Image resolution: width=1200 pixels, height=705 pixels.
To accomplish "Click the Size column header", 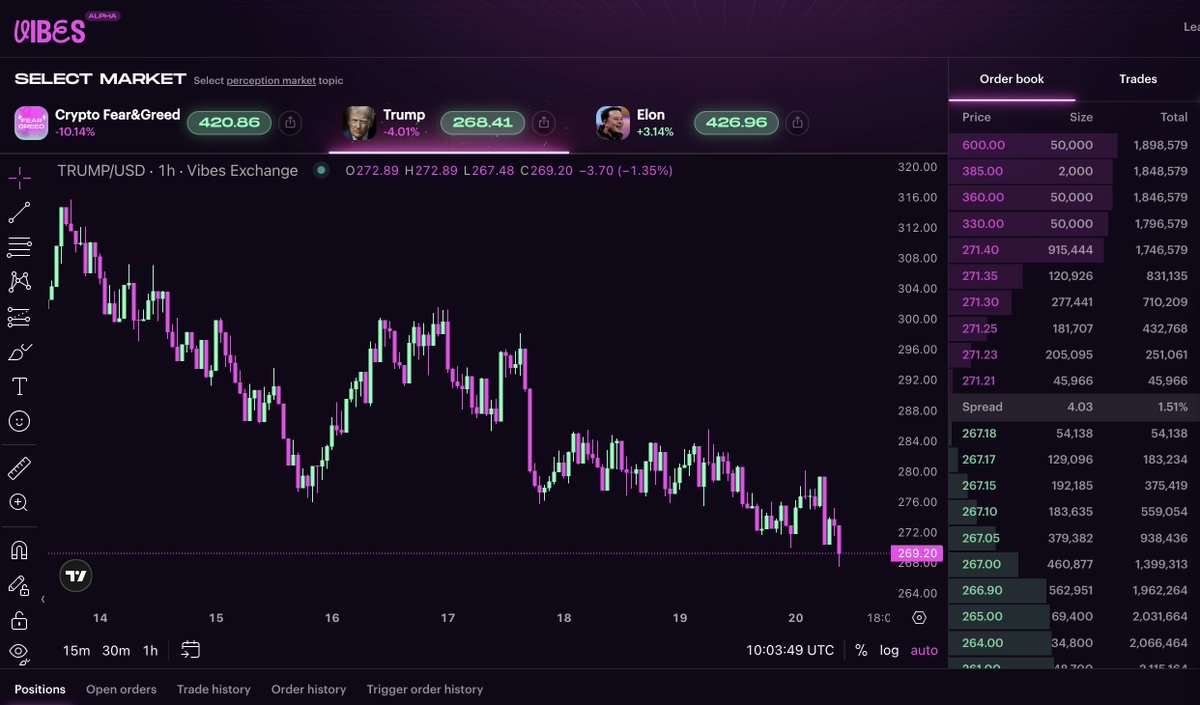I will tap(1081, 117).
